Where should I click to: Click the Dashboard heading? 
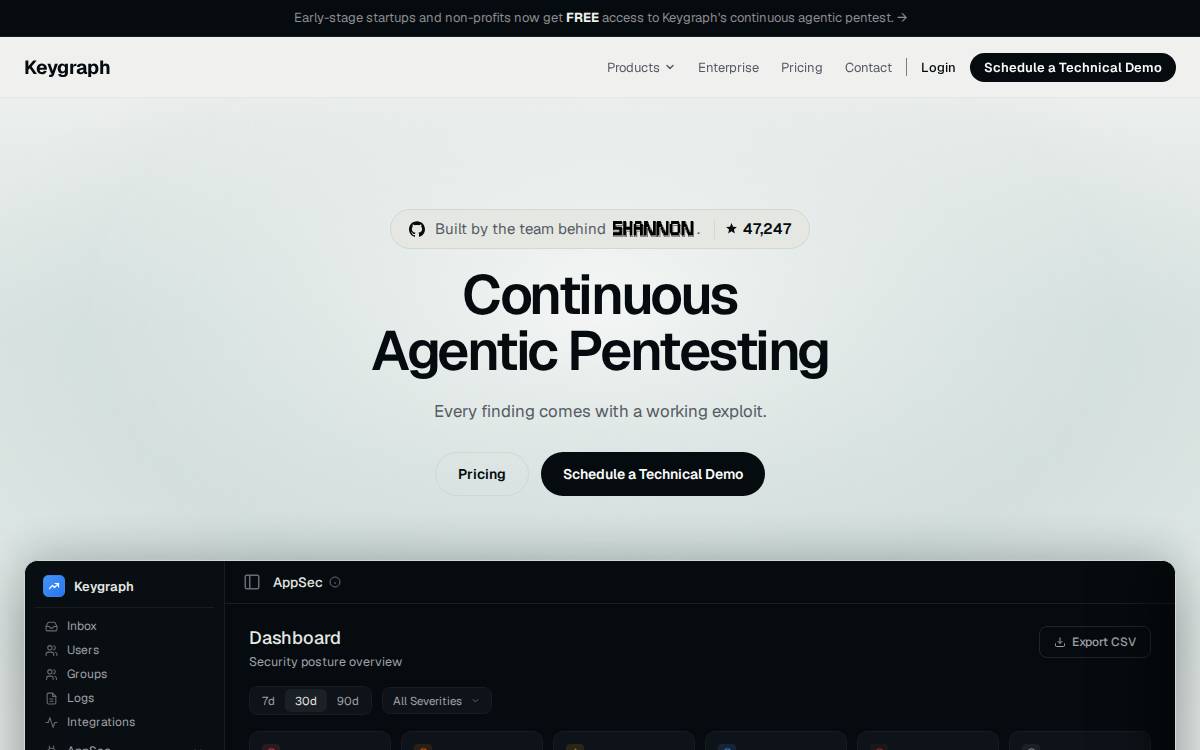(295, 638)
